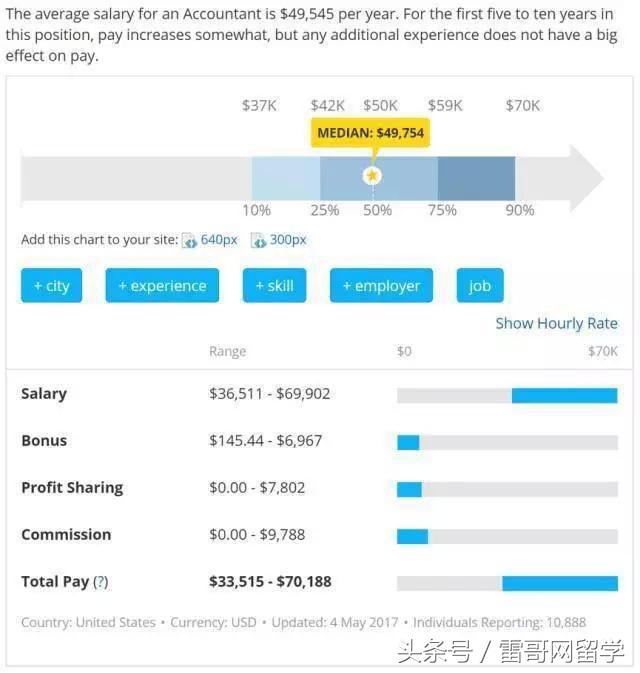This screenshot has width=640, height=673.
Task: Click the Salary range bar
Action: pyautogui.click(x=564, y=395)
